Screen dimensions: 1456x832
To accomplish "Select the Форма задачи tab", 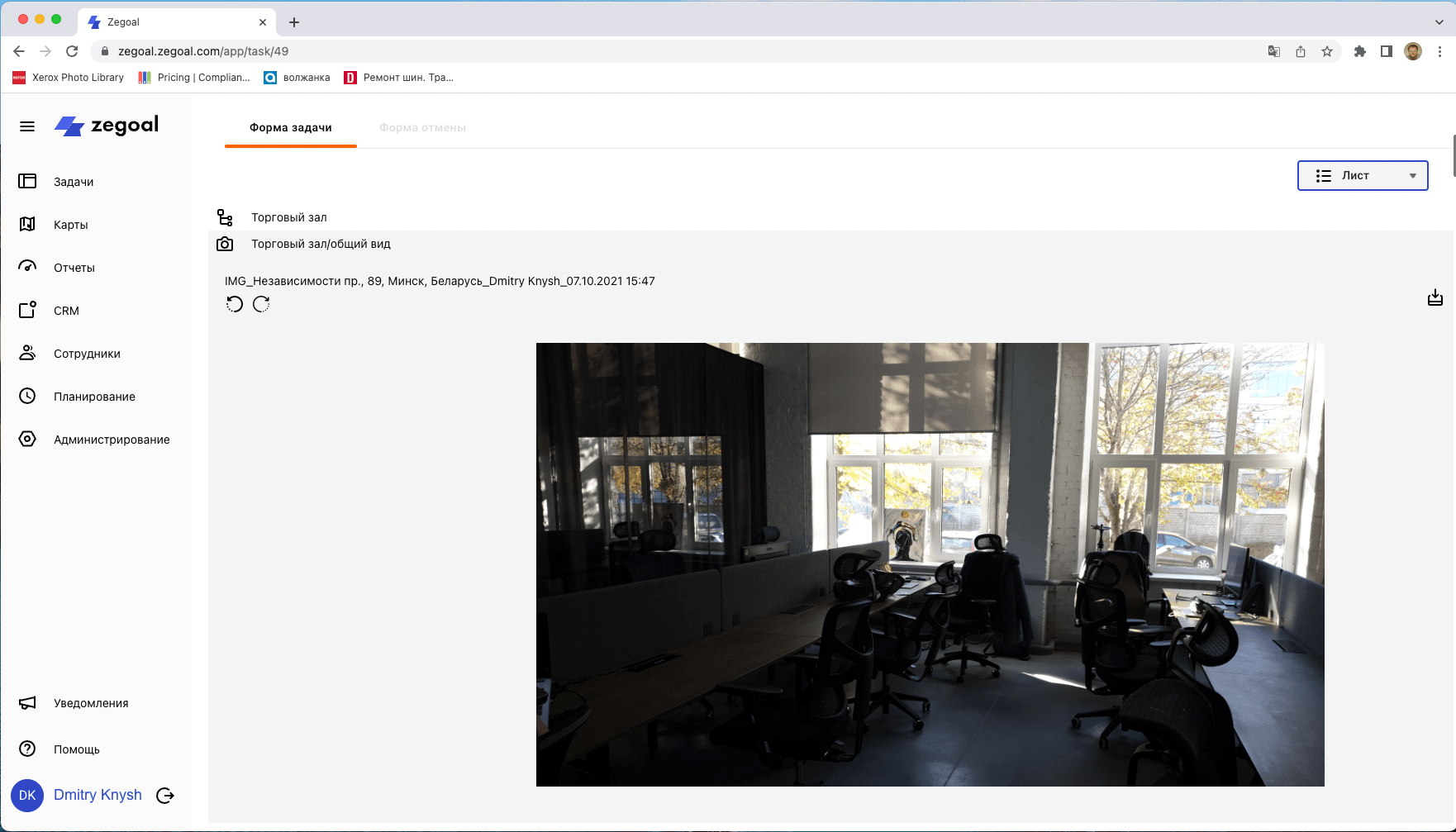I will click(x=290, y=128).
